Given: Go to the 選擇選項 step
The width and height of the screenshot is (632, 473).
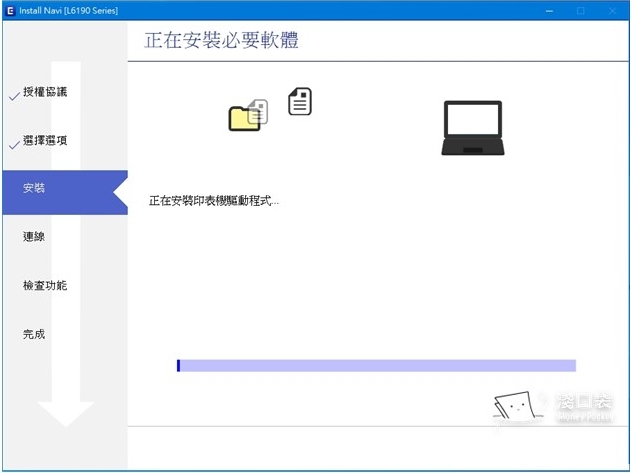Looking at the screenshot, I should coord(45,141).
